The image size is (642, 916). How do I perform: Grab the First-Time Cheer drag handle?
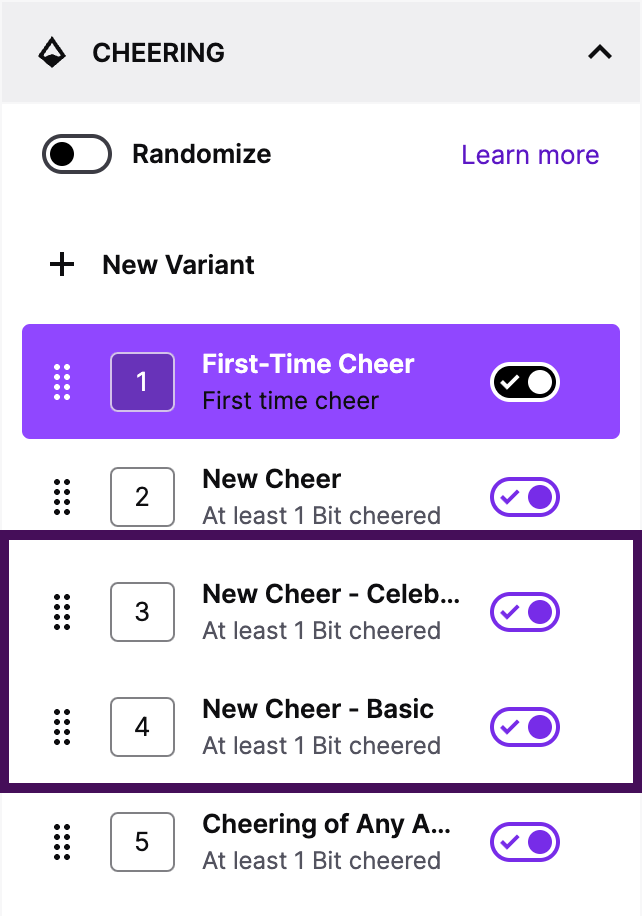[x=62, y=382]
